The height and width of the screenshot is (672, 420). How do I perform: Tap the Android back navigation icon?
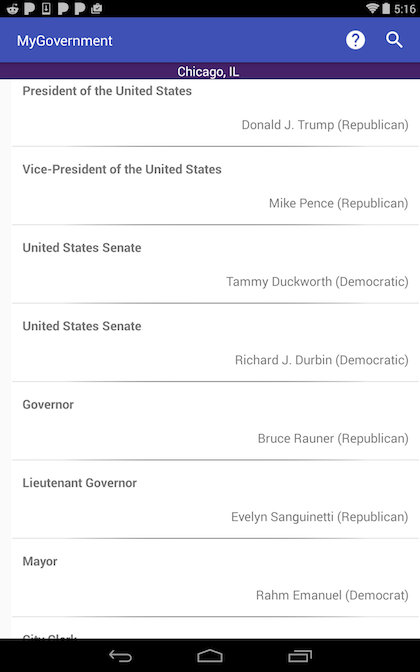click(x=120, y=656)
